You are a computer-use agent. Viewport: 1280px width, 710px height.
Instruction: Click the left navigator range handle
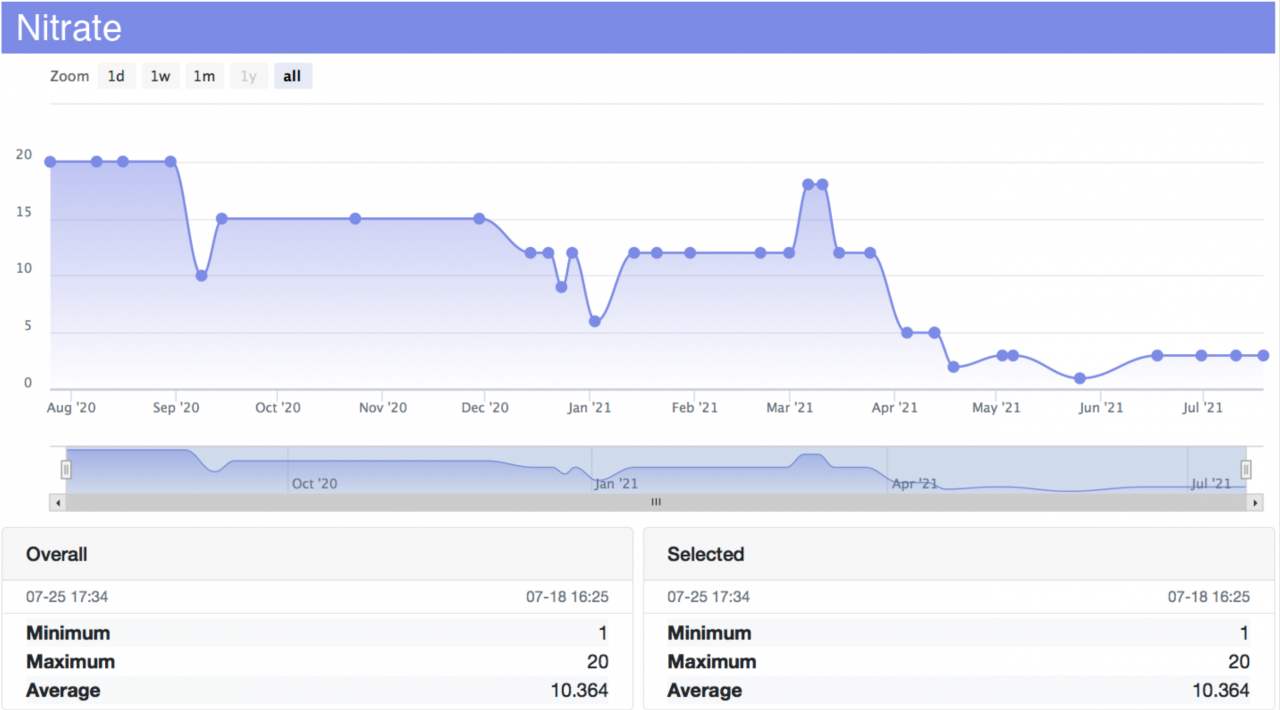[66, 469]
